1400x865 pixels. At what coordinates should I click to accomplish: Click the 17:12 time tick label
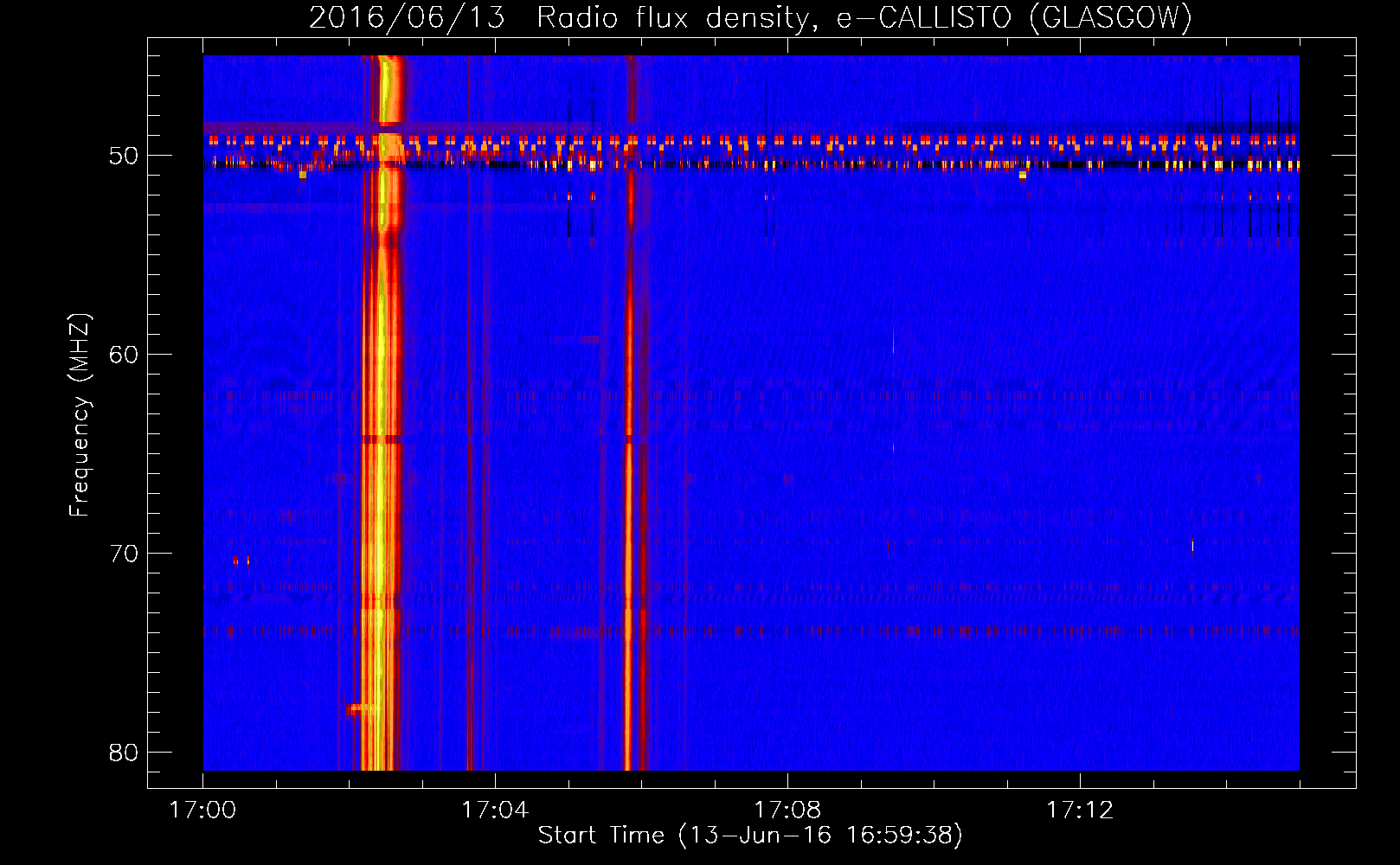(x=1080, y=811)
